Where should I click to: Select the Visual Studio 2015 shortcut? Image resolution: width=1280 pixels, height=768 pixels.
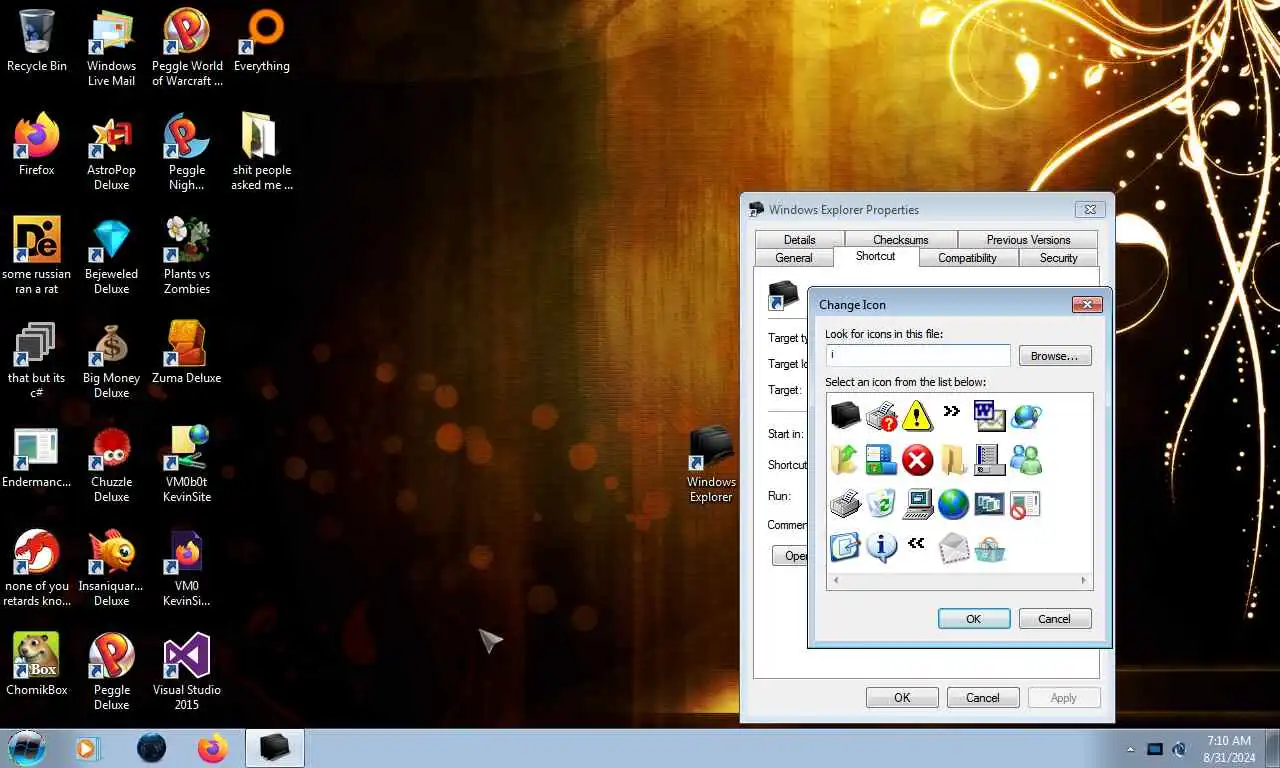(x=187, y=672)
